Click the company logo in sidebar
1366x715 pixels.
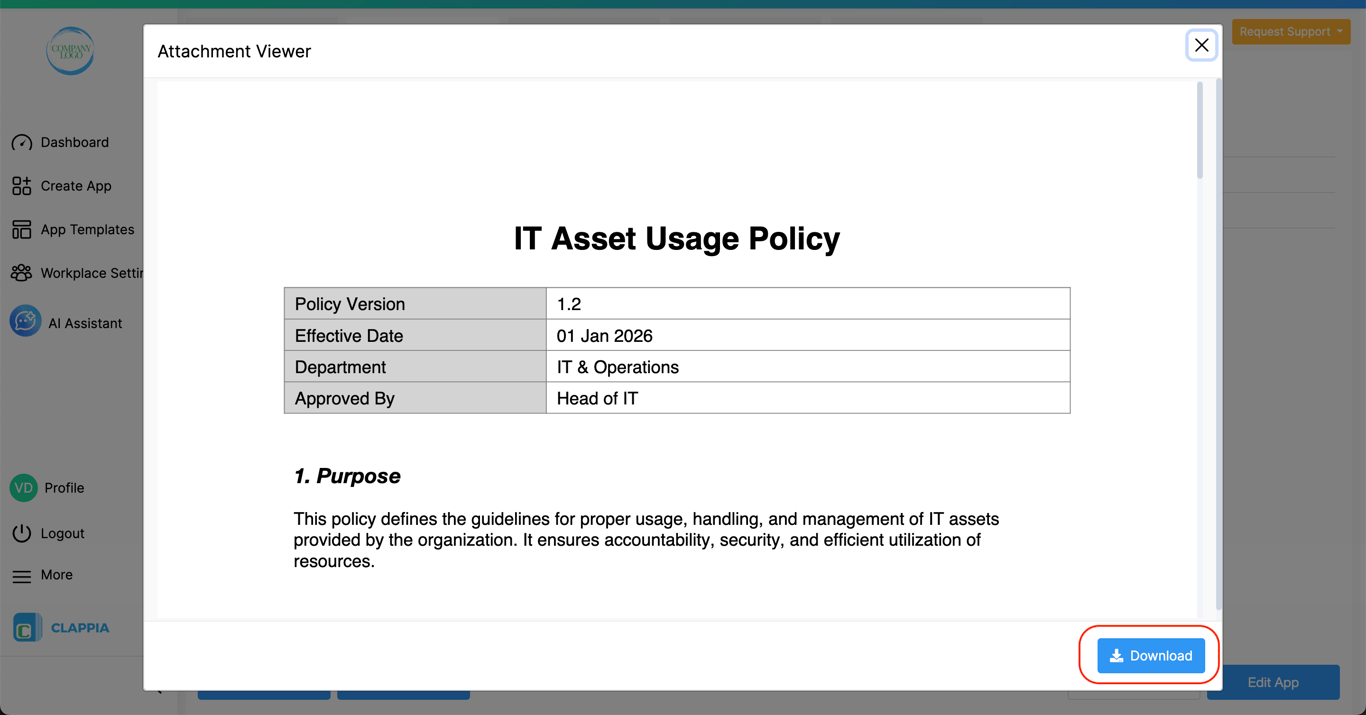70,51
